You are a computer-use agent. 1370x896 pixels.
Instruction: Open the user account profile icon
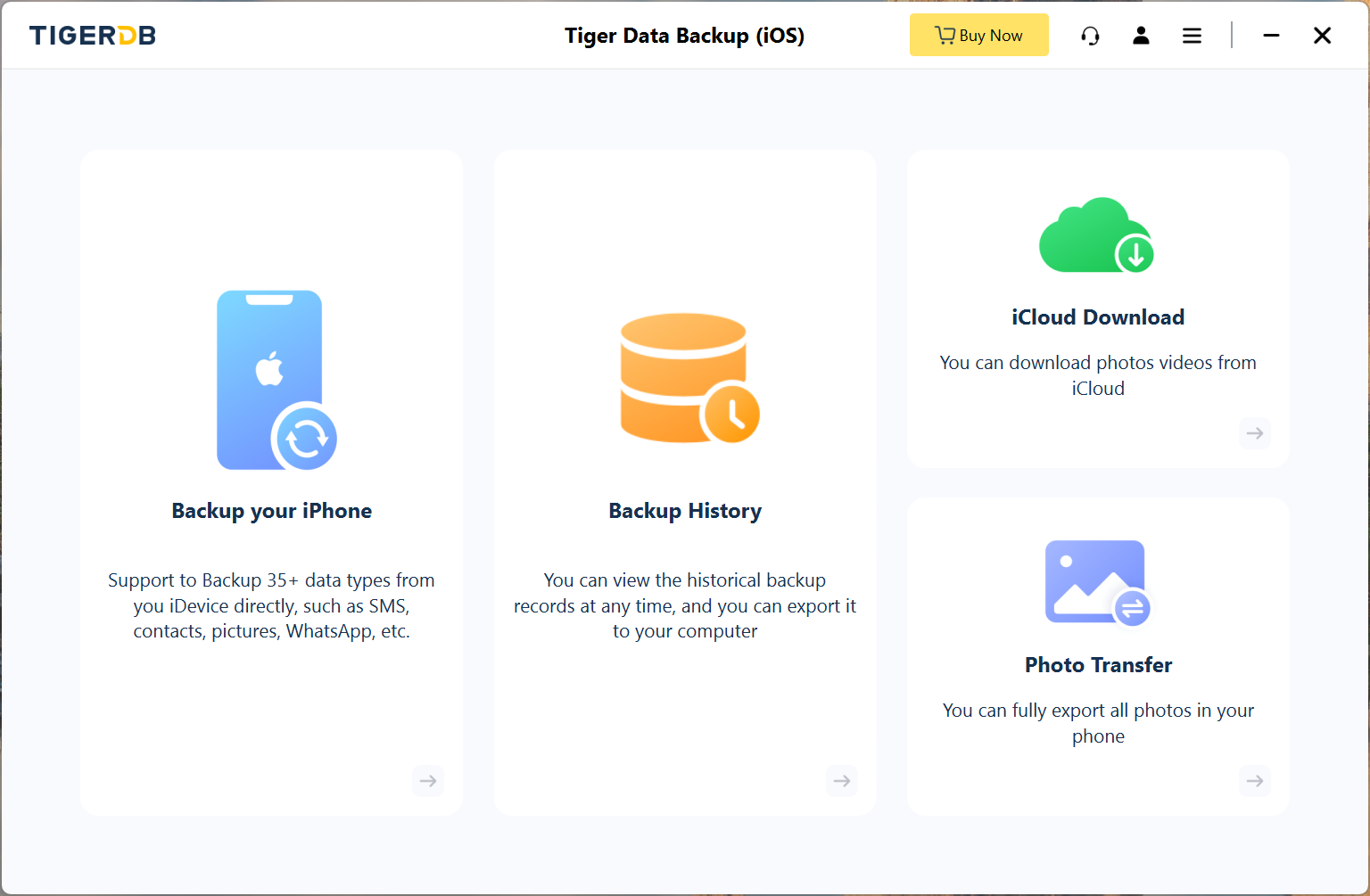1141,36
